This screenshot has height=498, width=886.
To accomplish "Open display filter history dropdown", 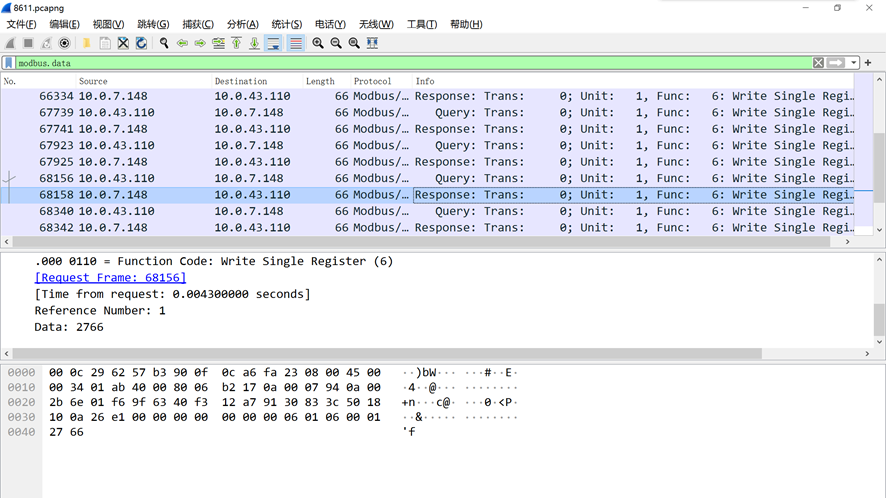I will point(853,63).
